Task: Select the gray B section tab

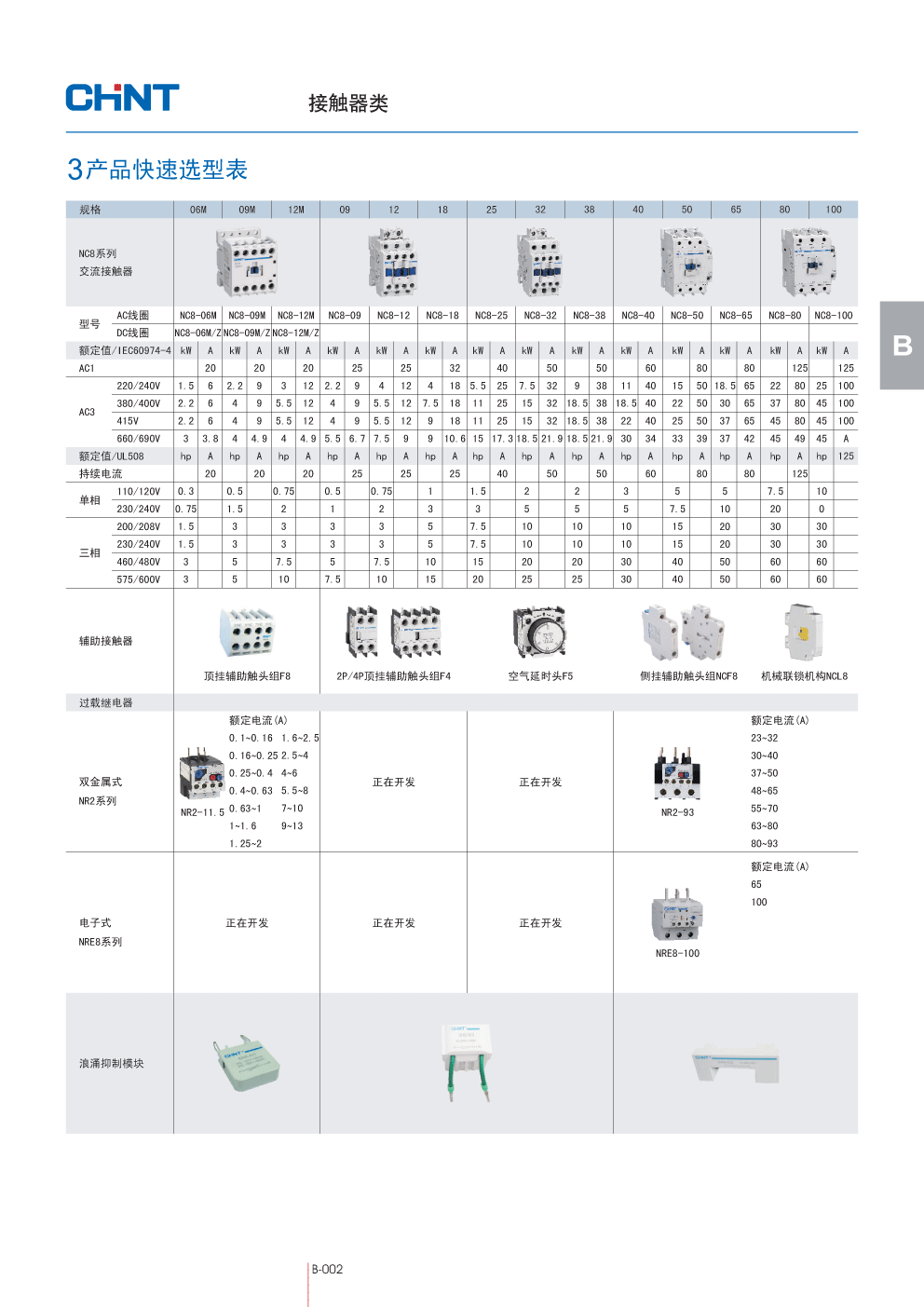Action: pyautogui.click(x=902, y=345)
